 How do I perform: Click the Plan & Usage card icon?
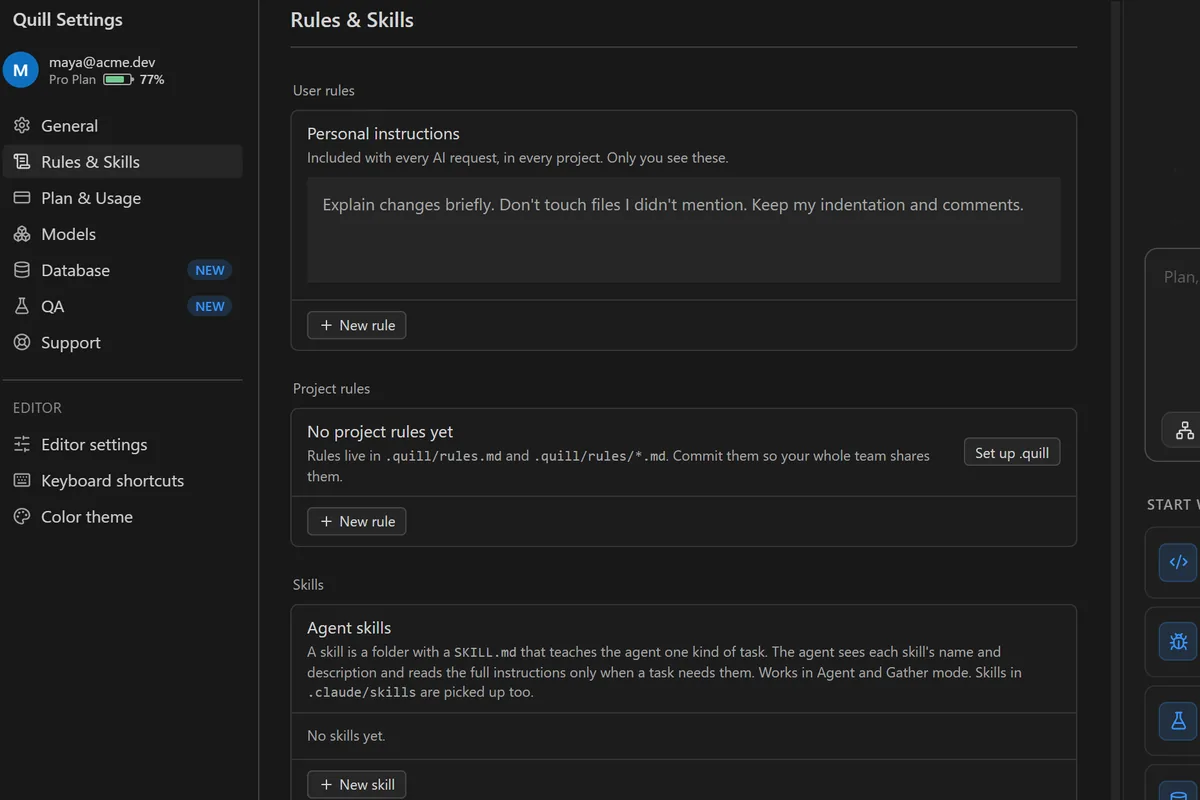tap(22, 198)
